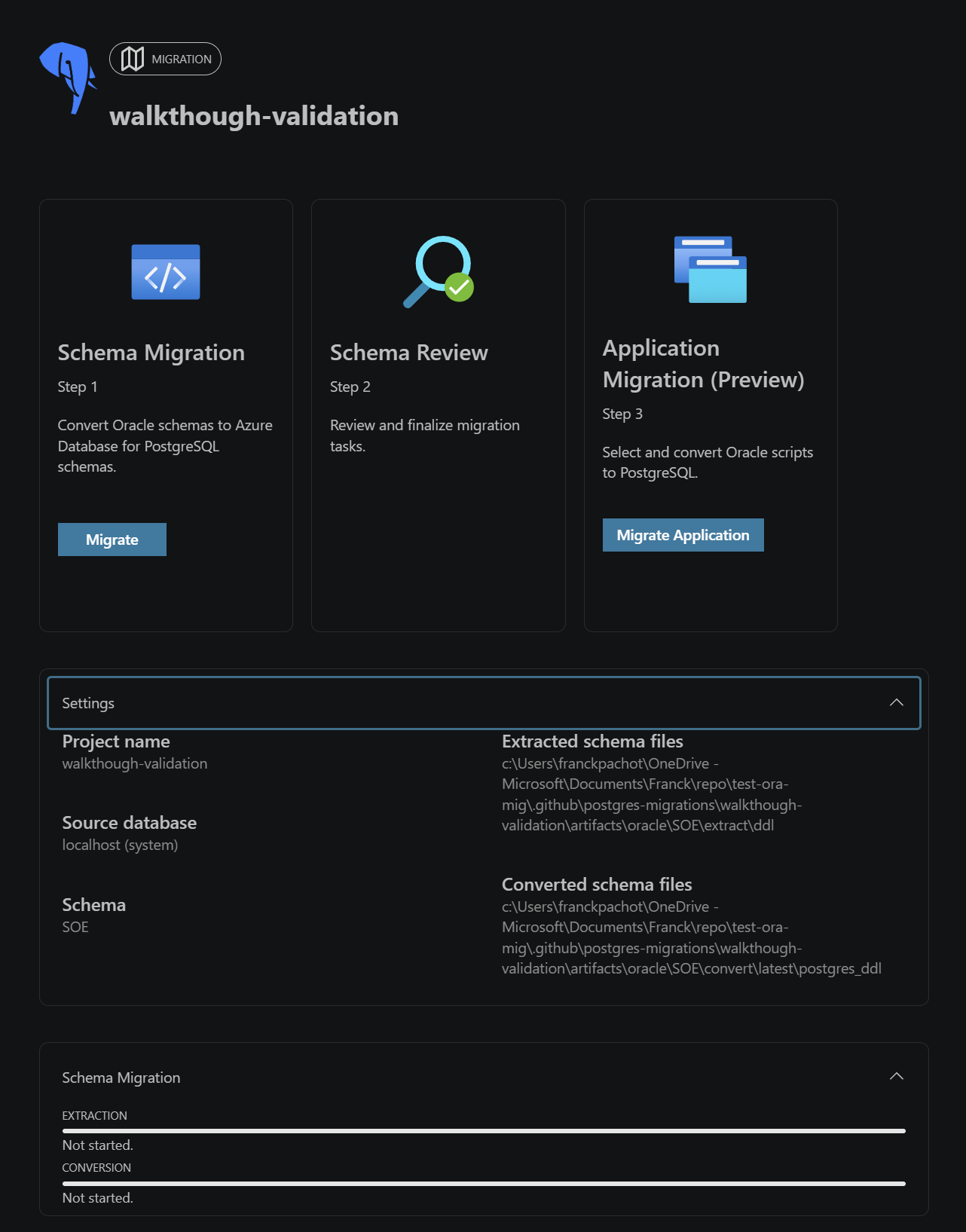Viewport: 966px width, 1232px height.
Task: Click 'Not started.' under CONVERSION
Action: pyautogui.click(x=97, y=1197)
